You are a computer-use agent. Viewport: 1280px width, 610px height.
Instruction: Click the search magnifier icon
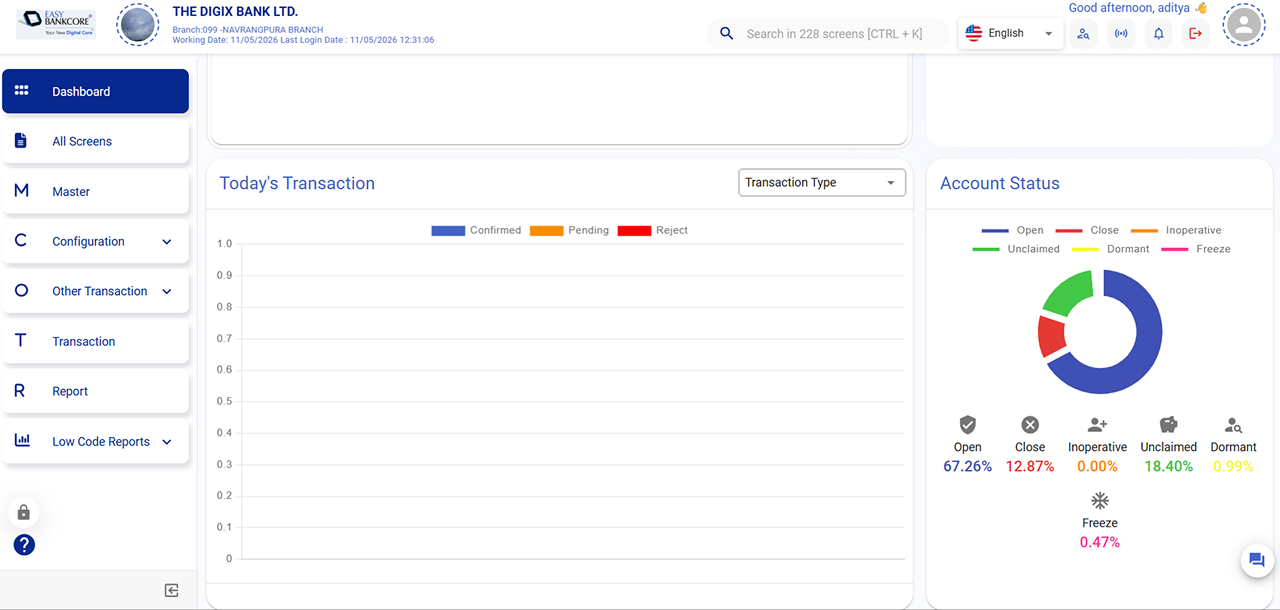point(727,33)
